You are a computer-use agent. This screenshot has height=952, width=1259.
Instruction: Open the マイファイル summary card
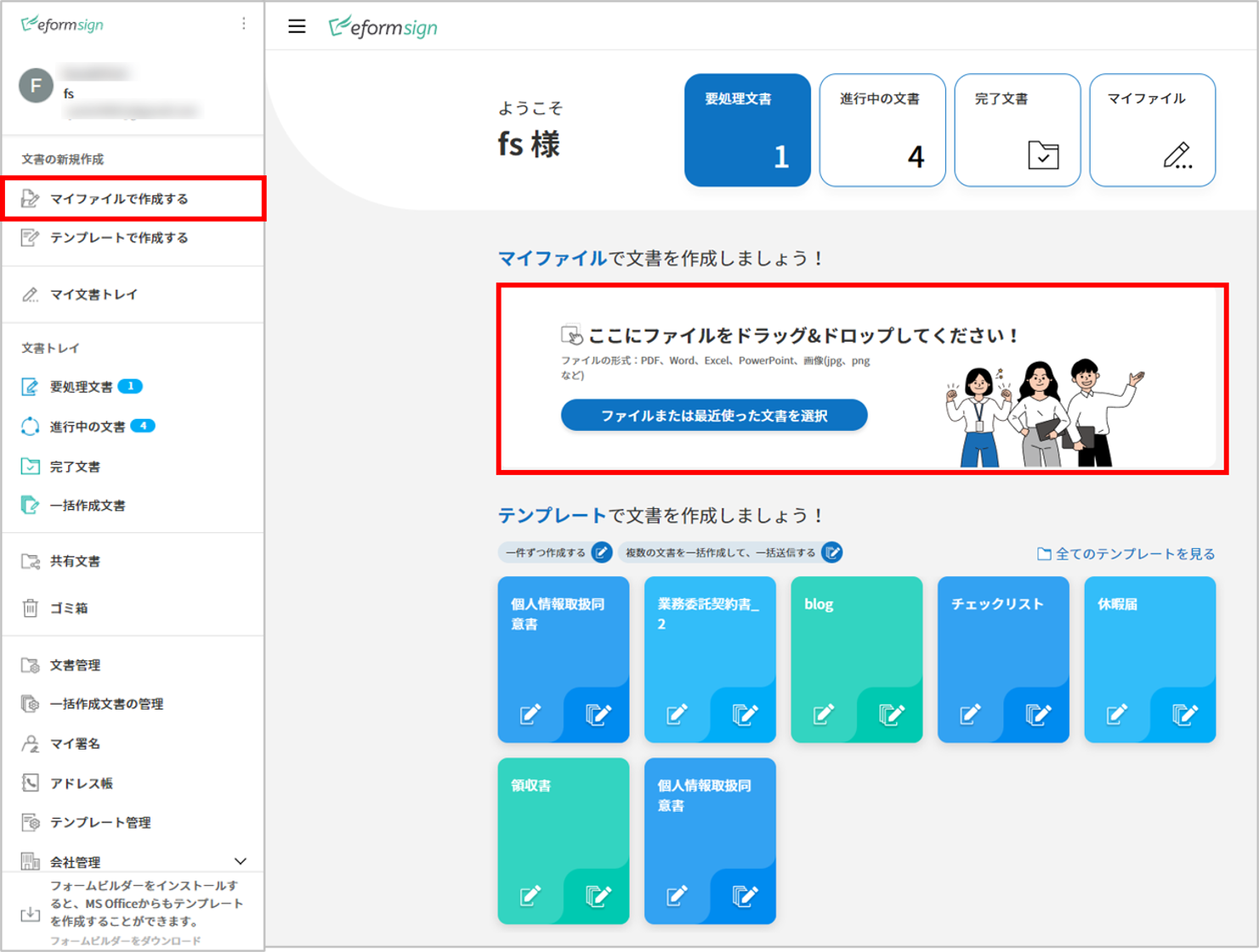click(x=1152, y=130)
